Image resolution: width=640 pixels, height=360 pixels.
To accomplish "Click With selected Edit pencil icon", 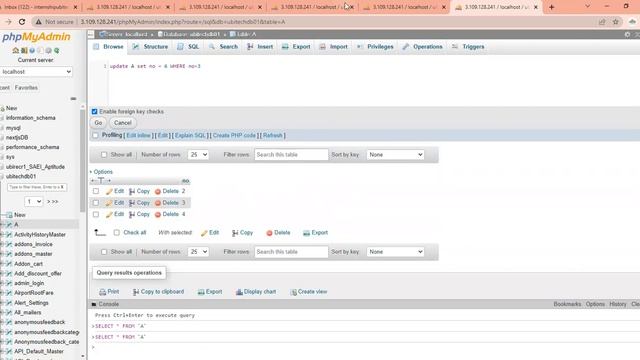I will point(204,233).
